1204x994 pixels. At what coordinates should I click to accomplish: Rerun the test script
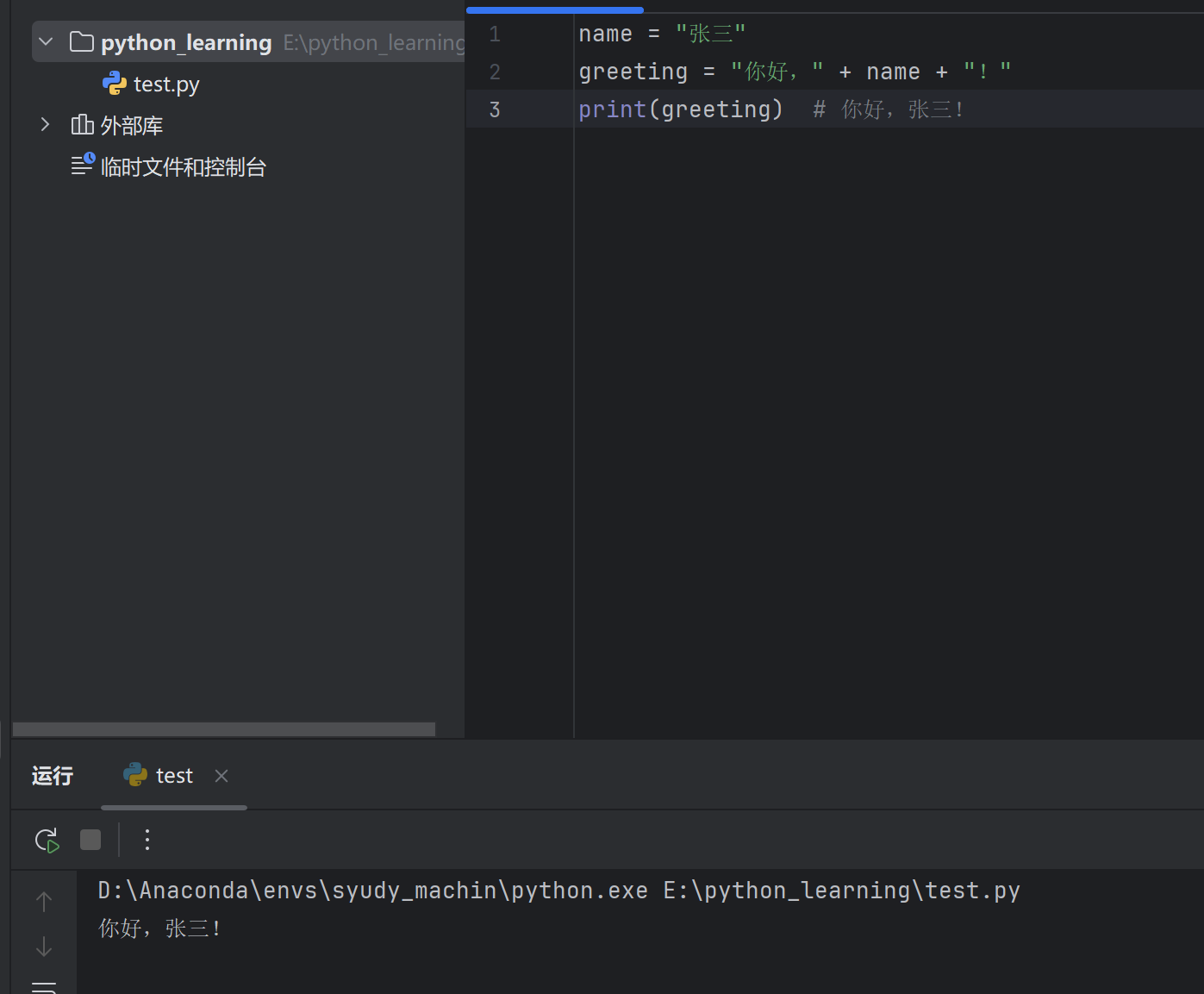click(47, 840)
